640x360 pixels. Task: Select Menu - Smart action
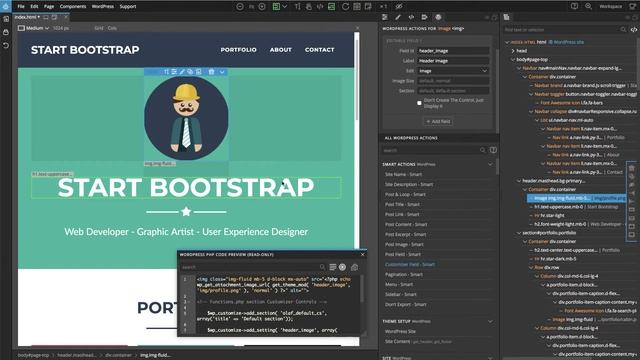(x=399, y=284)
